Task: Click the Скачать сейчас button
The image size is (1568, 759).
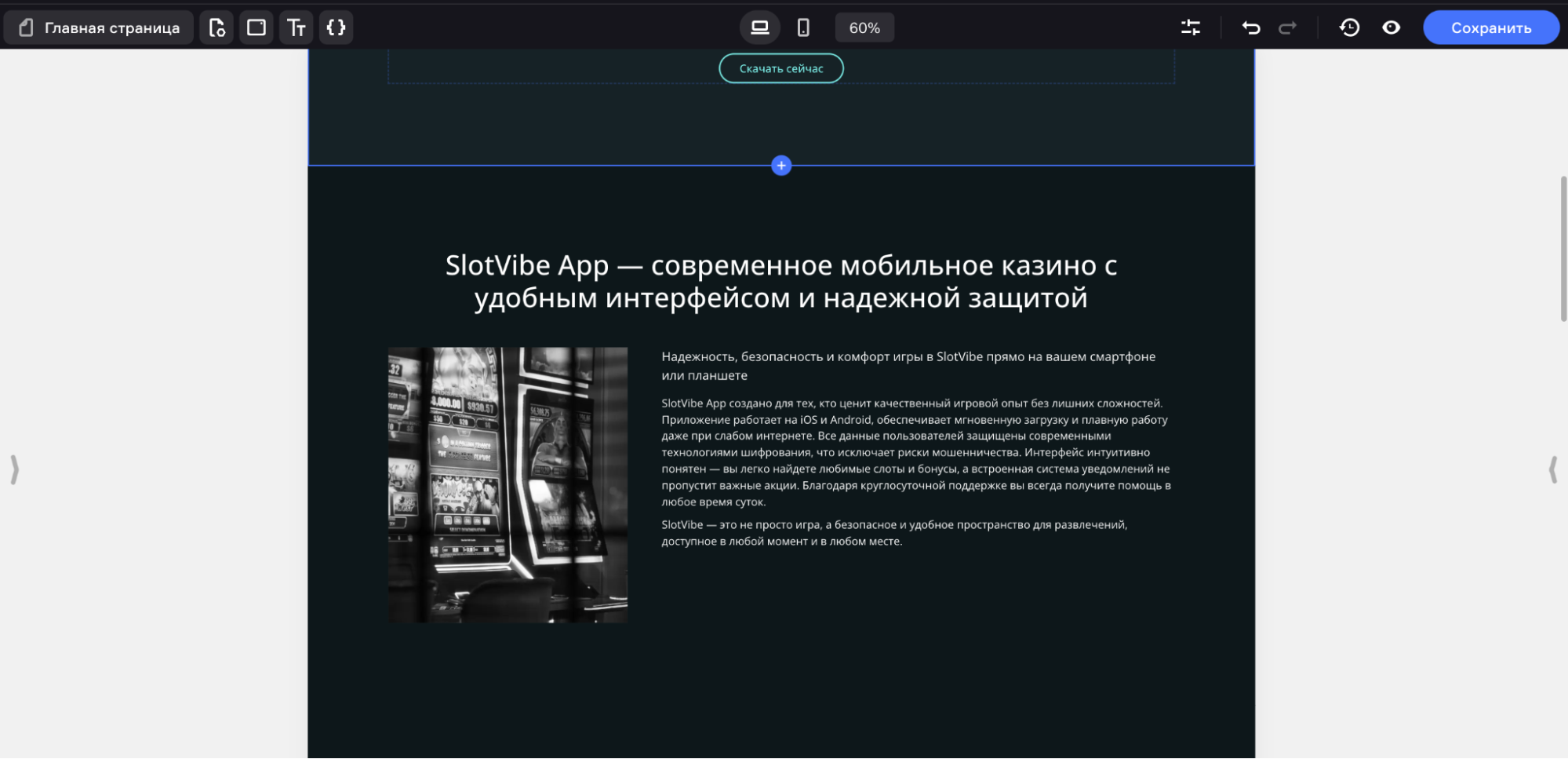Action: click(781, 68)
